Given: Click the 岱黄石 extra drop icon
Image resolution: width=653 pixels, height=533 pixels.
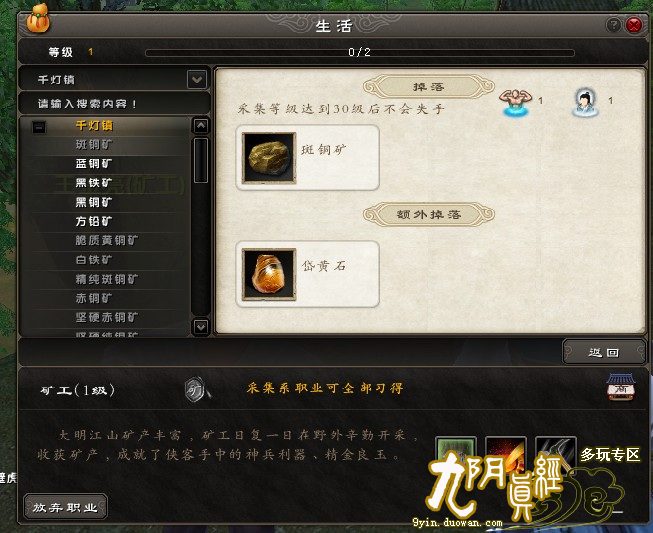Looking at the screenshot, I should click(269, 274).
